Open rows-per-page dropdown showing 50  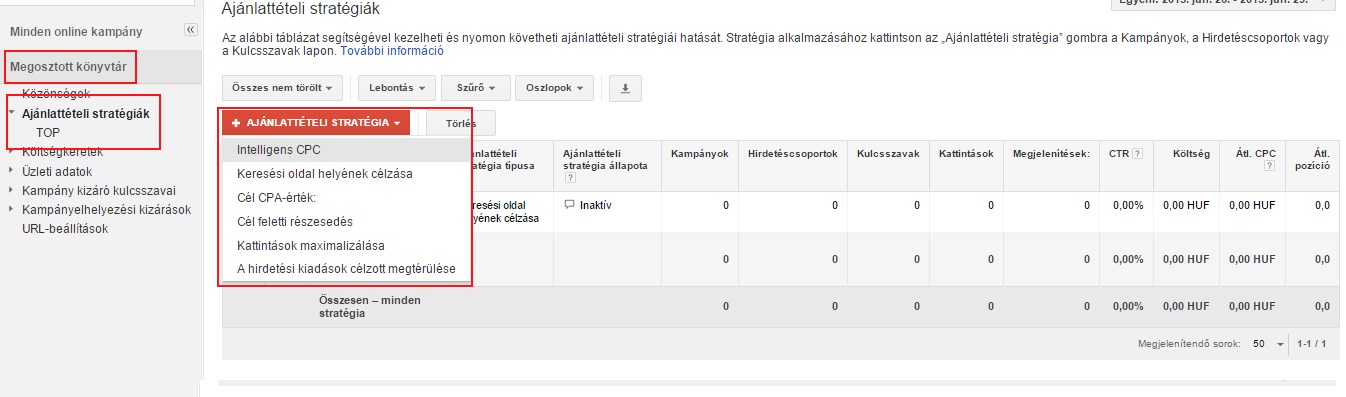[x=1267, y=343]
